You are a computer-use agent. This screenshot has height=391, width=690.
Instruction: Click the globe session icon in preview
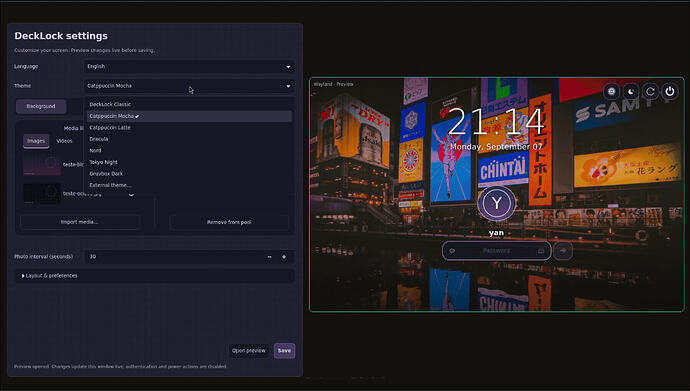611,91
